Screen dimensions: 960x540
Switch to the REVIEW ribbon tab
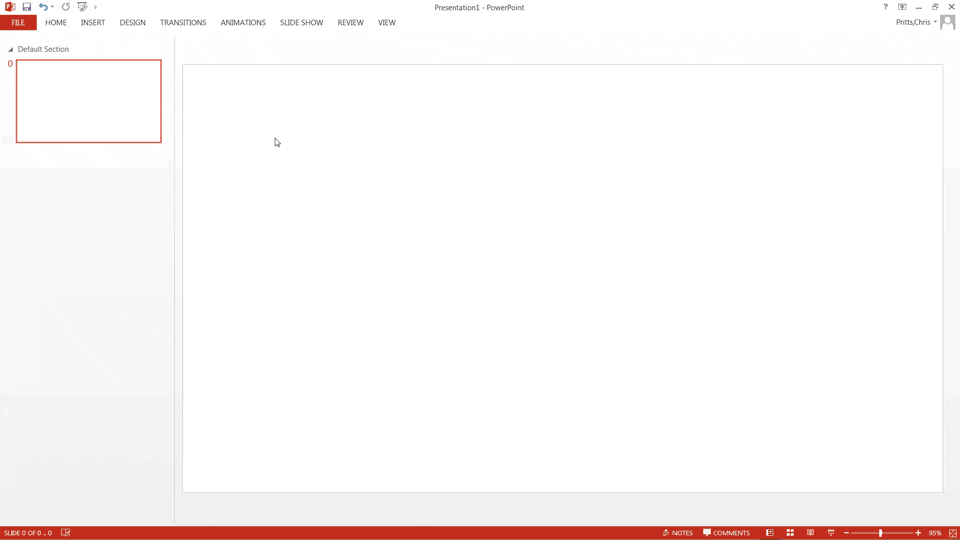[350, 23]
